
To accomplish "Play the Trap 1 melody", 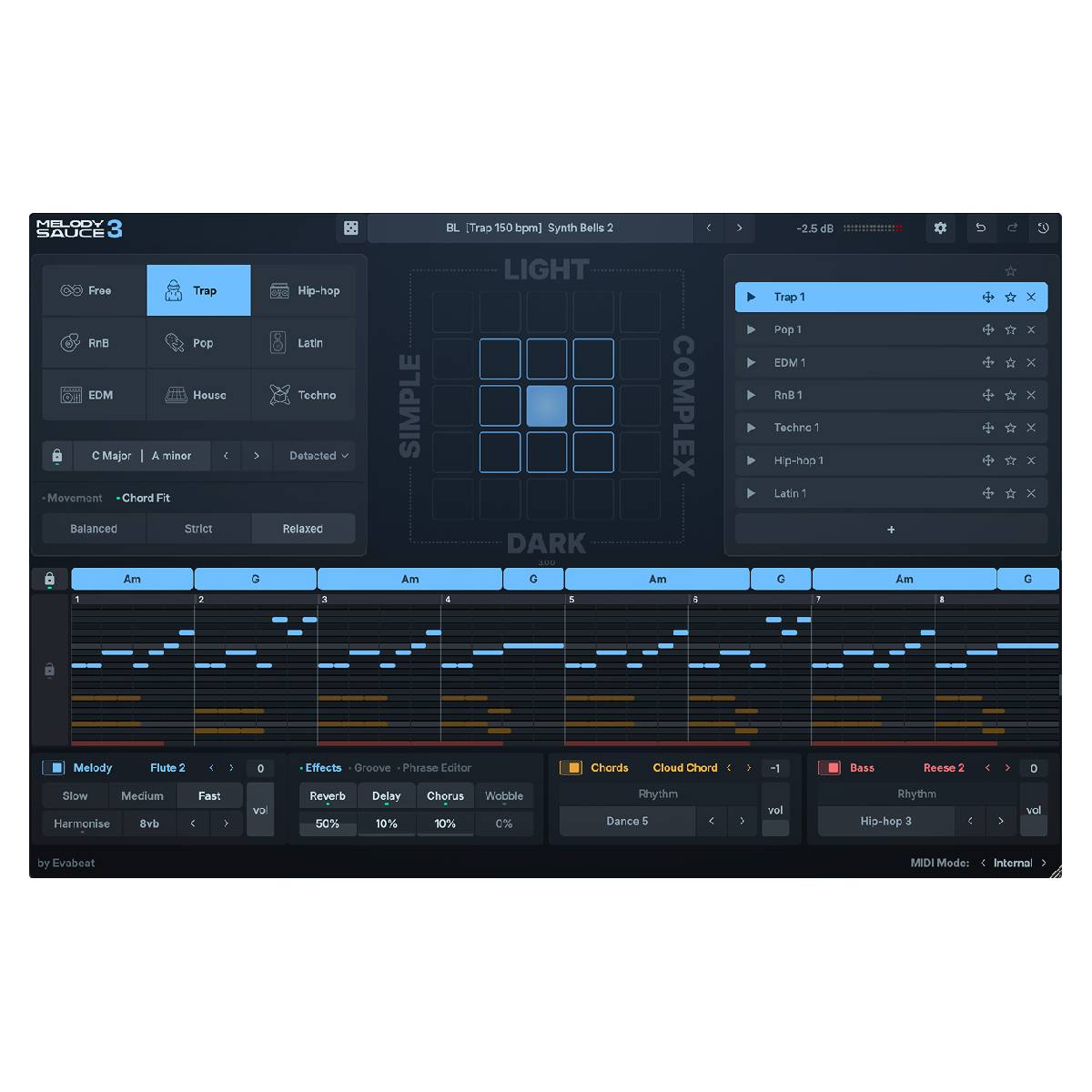I will 751,297.
